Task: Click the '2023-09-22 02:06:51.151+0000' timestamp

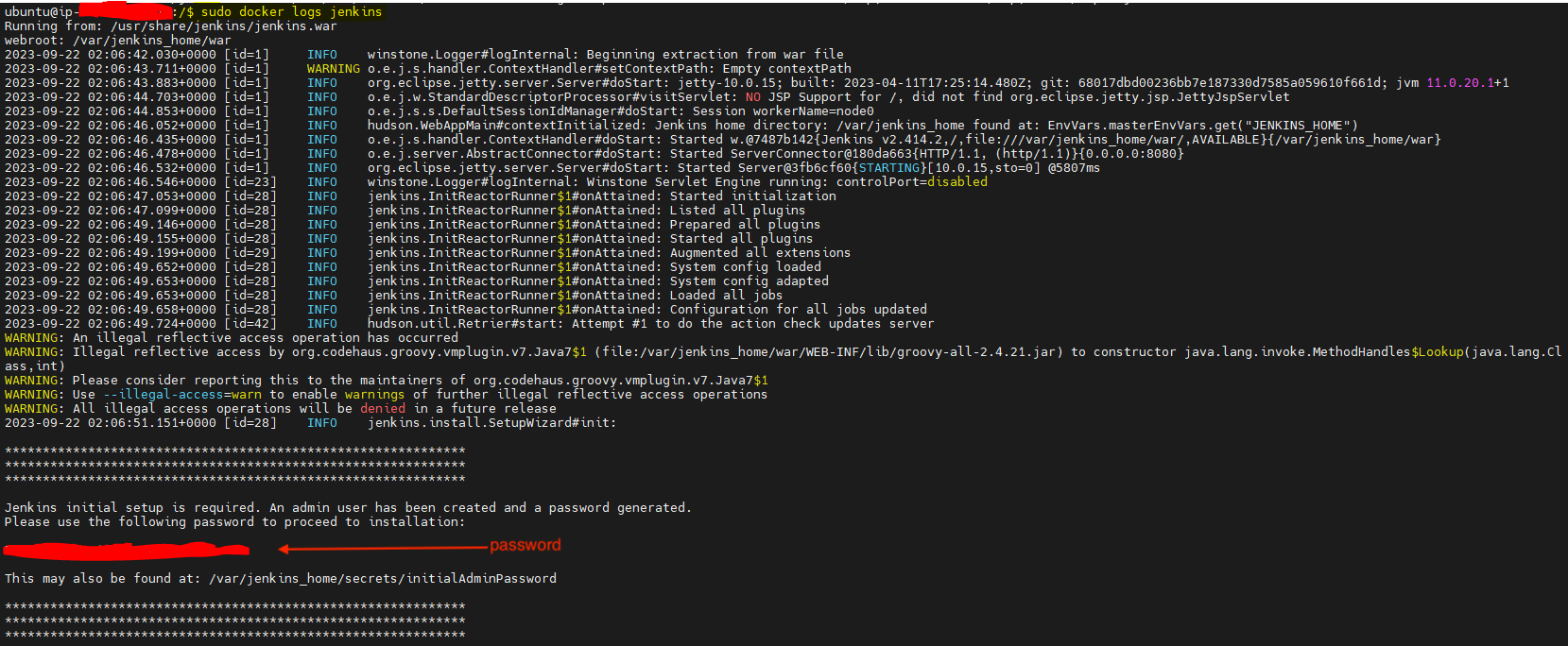Action: 111,423
